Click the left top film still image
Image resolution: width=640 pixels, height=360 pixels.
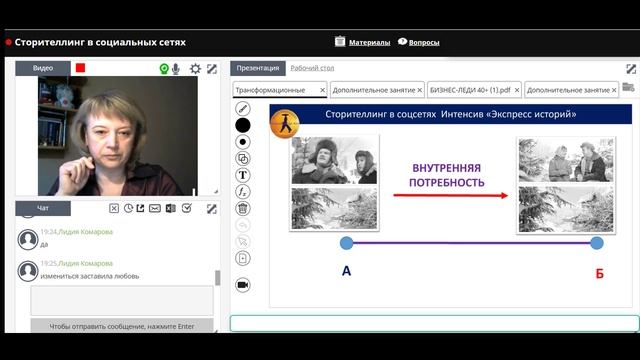pos(334,160)
